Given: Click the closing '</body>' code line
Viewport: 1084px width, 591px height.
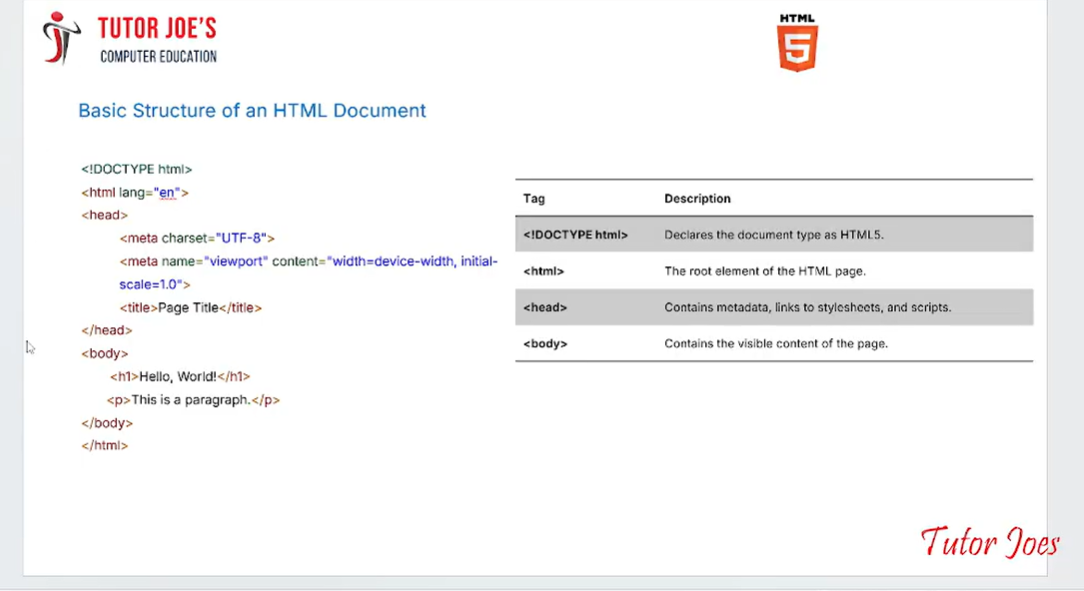Looking at the screenshot, I should (x=106, y=423).
